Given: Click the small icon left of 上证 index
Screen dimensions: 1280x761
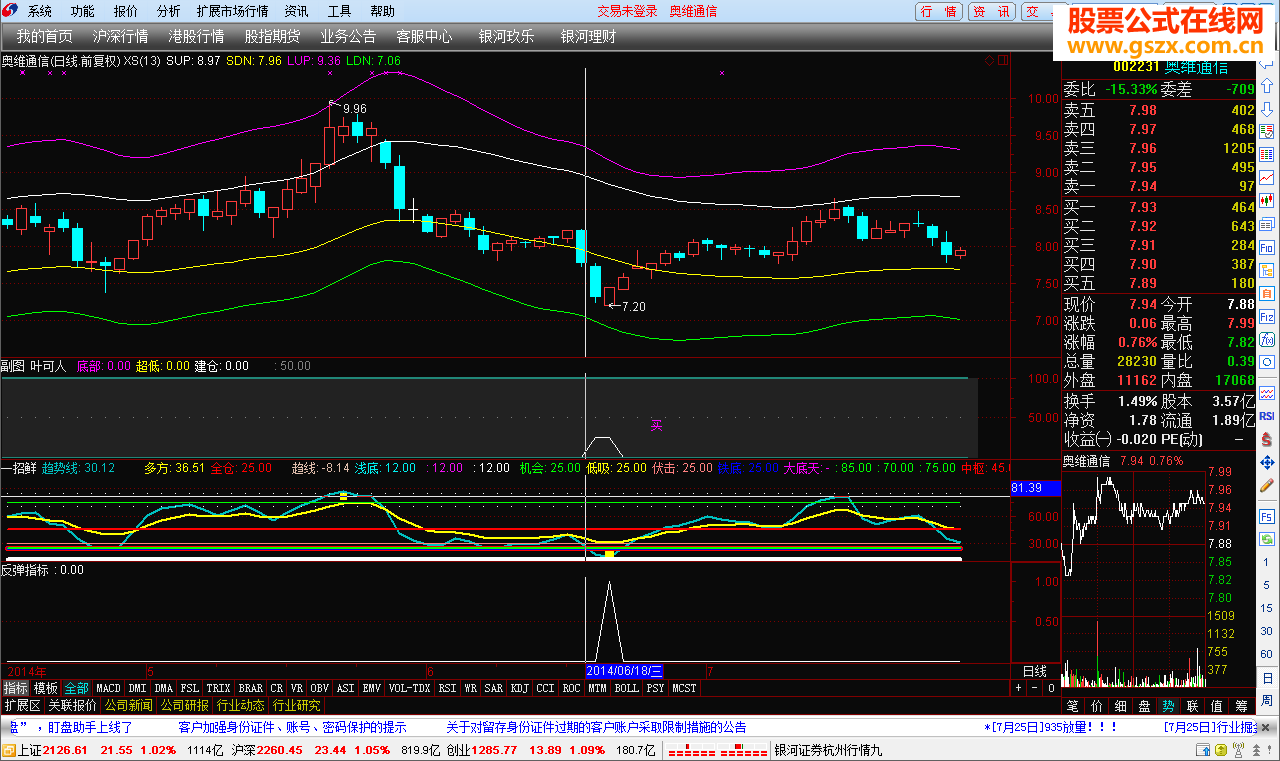Looking at the screenshot, I should pyautogui.click(x=9, y=750).
